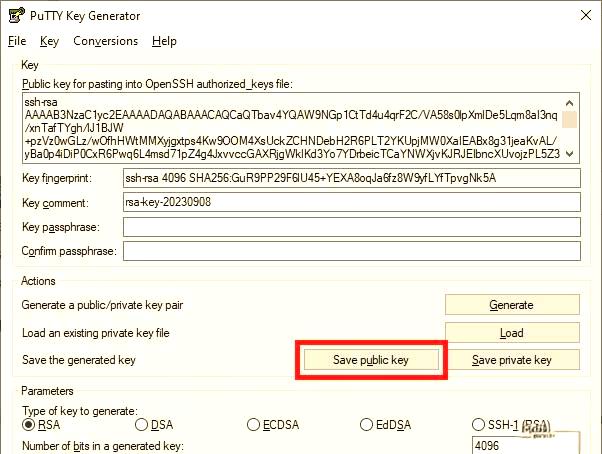Screen dimensions: 602x454
Task: Open the File menu
Action: point(17,41)
